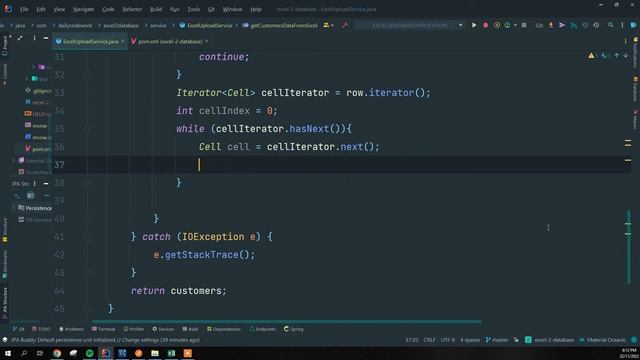Run with coverage using the shield icon

pyautogui.click(x=497, y=25)
